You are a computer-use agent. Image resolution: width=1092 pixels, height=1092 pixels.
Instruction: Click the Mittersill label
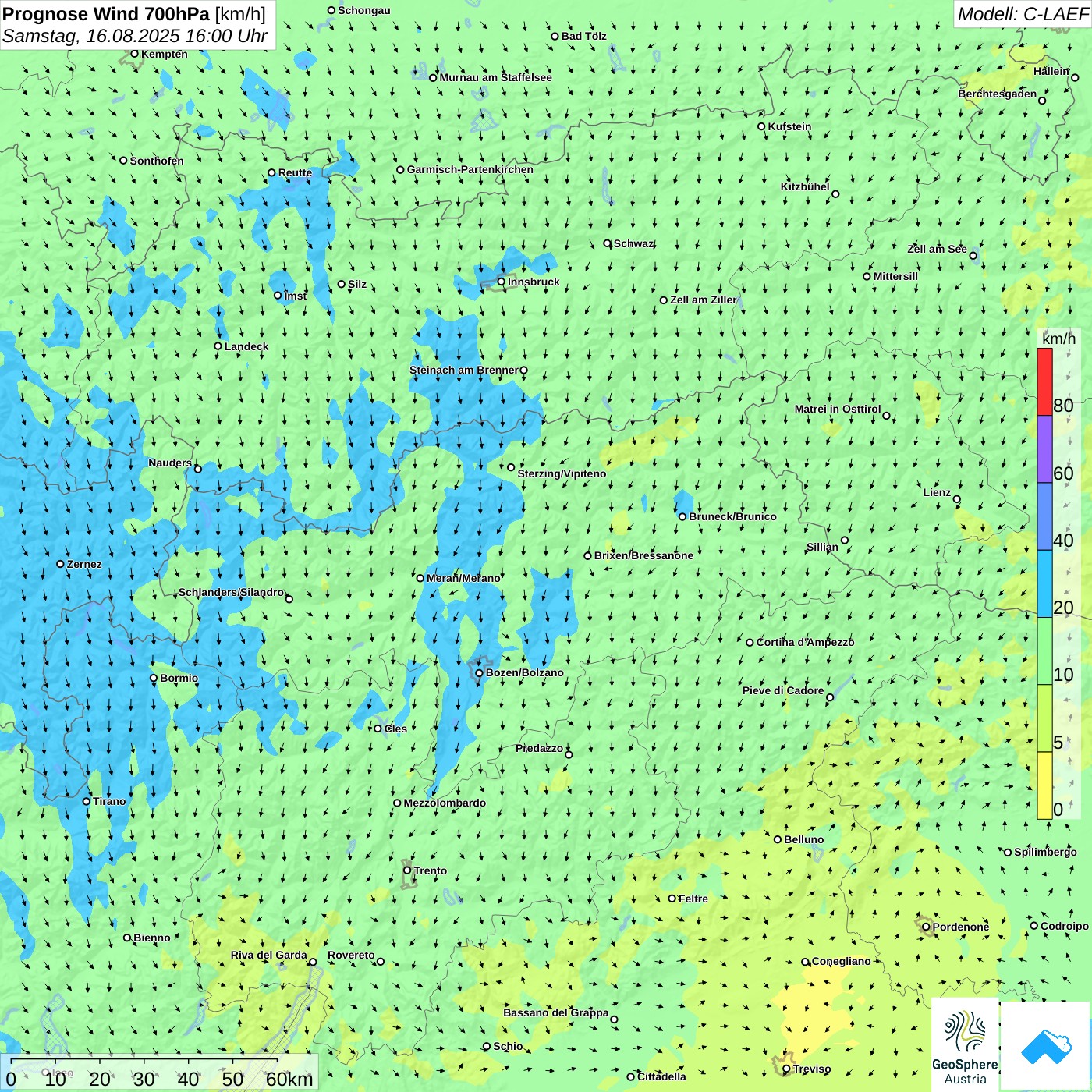tap(895, 276)
